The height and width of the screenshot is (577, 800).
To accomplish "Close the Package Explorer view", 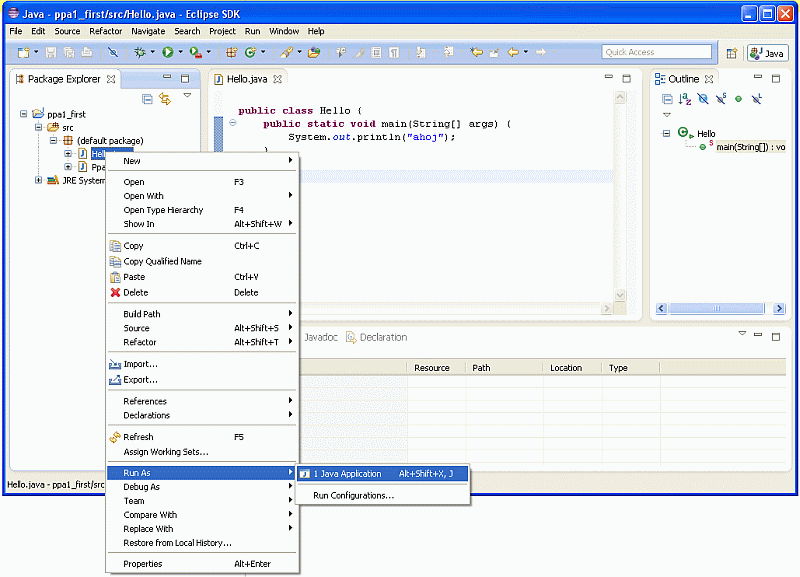I will click(x=111, y=79).
